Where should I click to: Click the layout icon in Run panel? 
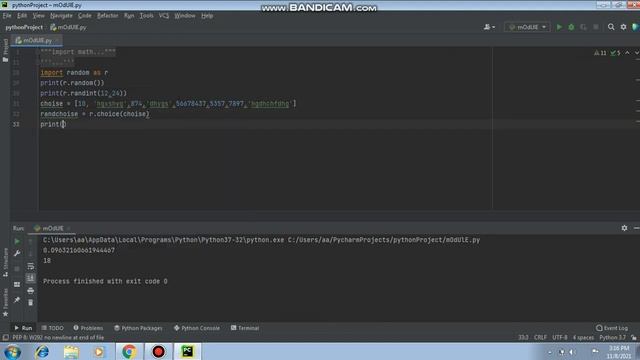17,284
